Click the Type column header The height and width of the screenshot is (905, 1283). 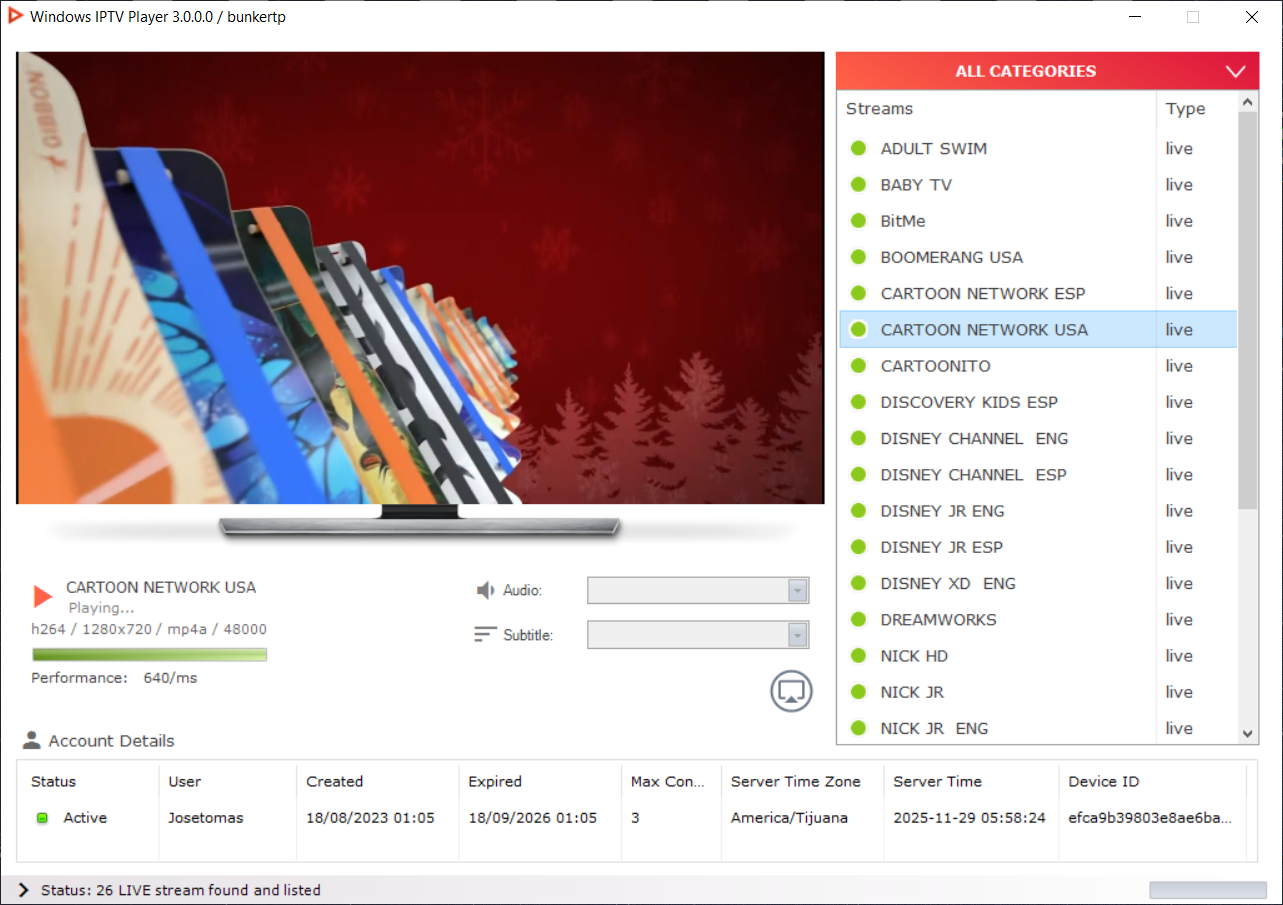click(x=1185, y=109)
